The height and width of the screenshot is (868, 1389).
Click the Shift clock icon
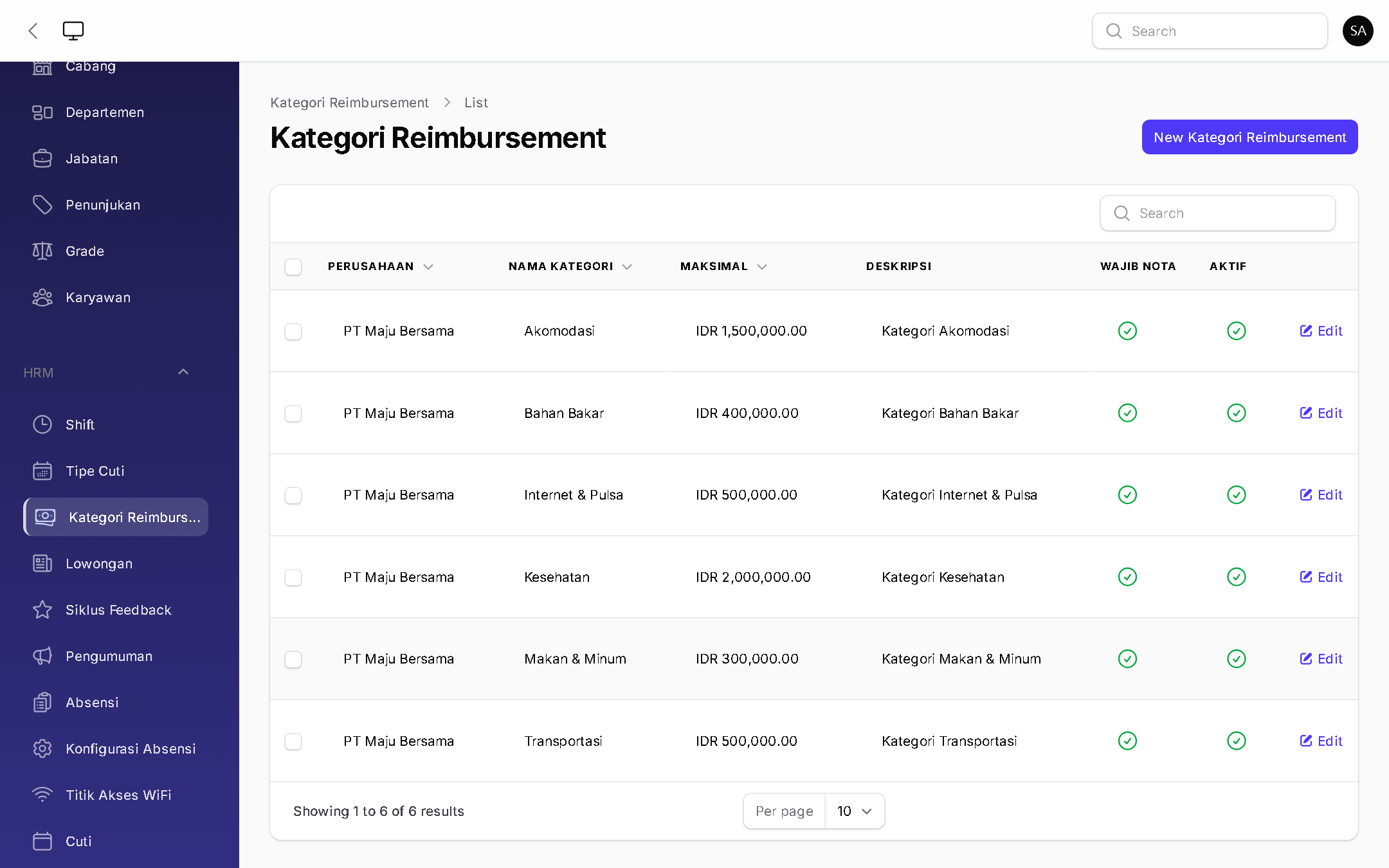point(42,425)
